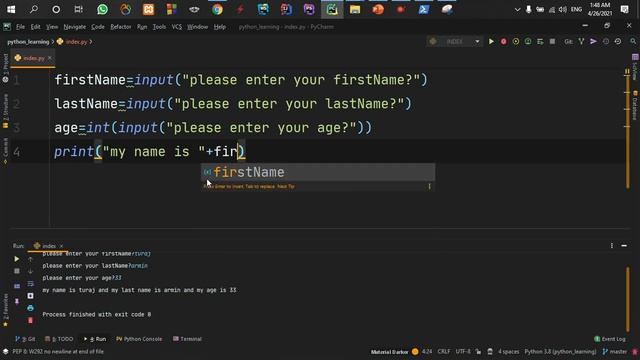Image resolution: width=640 pixels, height=360 pixels.
Task: Open the View menu
Action: (52, 27)
